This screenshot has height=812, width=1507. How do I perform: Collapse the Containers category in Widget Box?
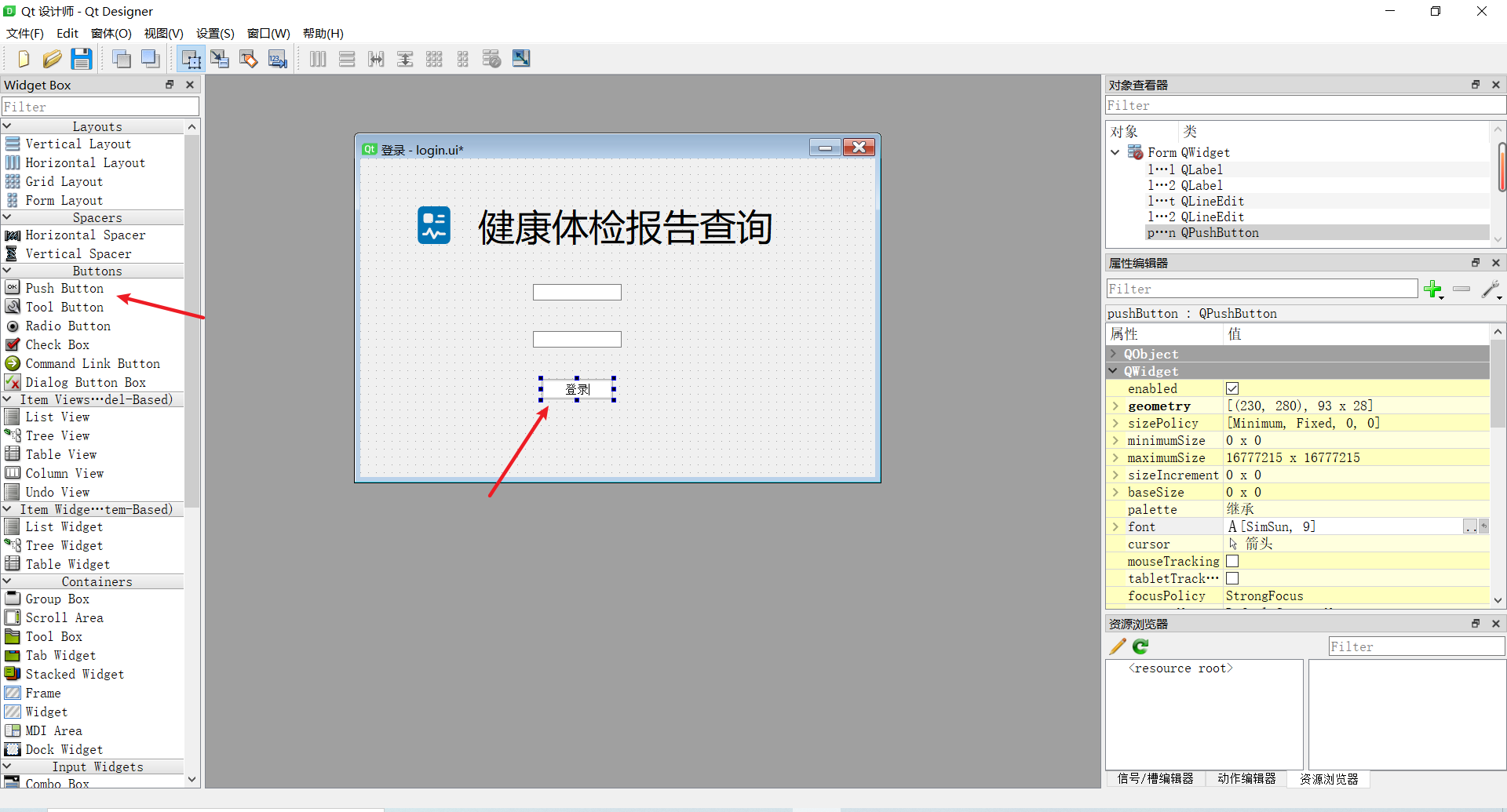tap(7, 581)
